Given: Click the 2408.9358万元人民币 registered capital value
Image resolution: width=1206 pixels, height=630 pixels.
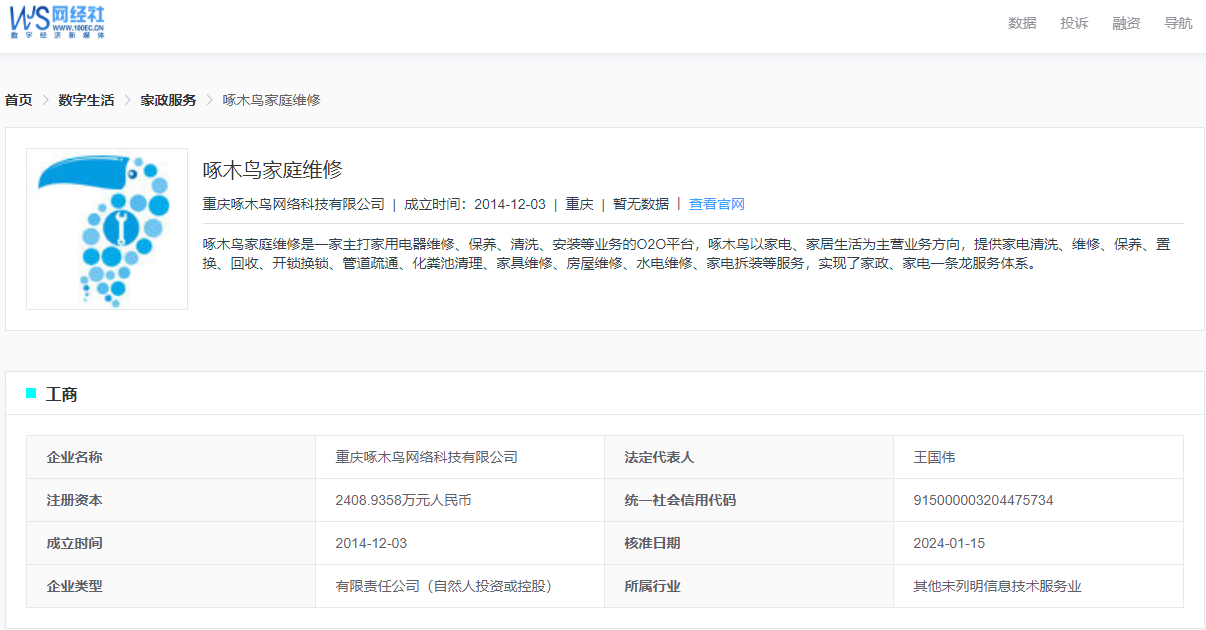Looking at the screenshot, I should point(403,500).
